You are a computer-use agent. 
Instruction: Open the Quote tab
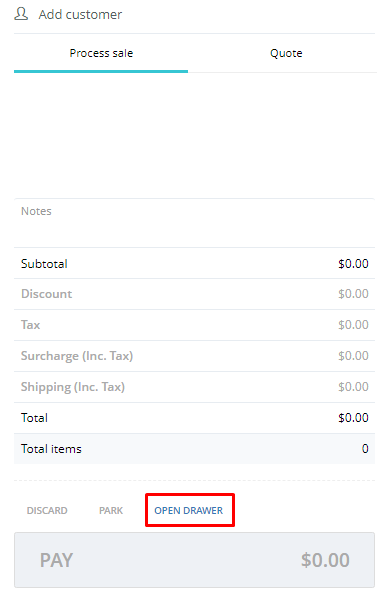click(286, 53)
